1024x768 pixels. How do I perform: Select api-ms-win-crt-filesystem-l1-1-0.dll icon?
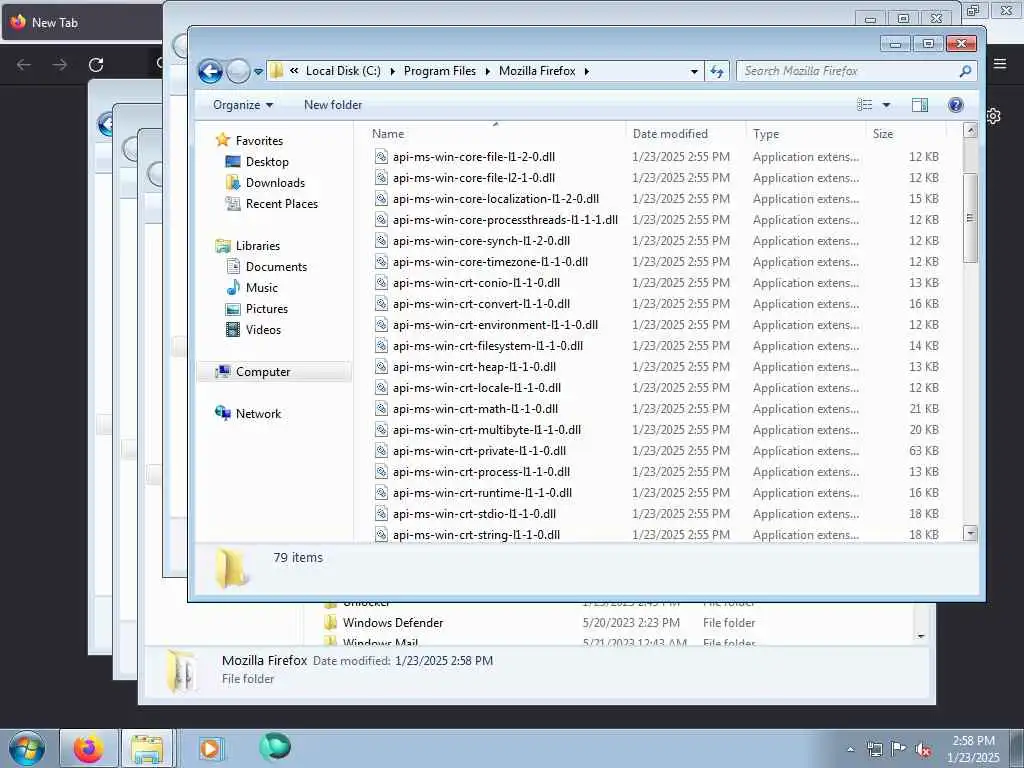[381, 345]
